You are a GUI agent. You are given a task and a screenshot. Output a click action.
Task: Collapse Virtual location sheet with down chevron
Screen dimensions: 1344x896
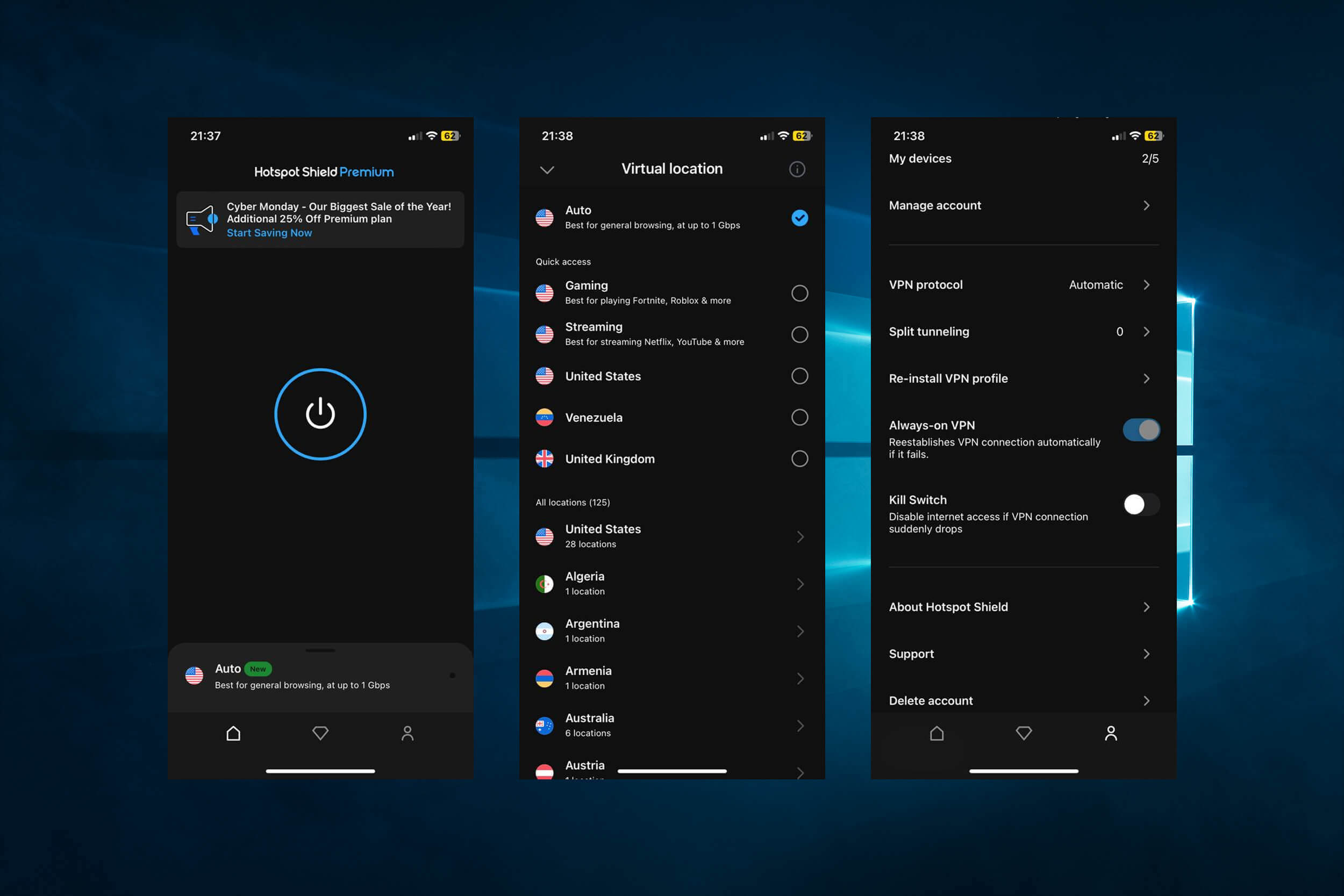click(547, 170)
